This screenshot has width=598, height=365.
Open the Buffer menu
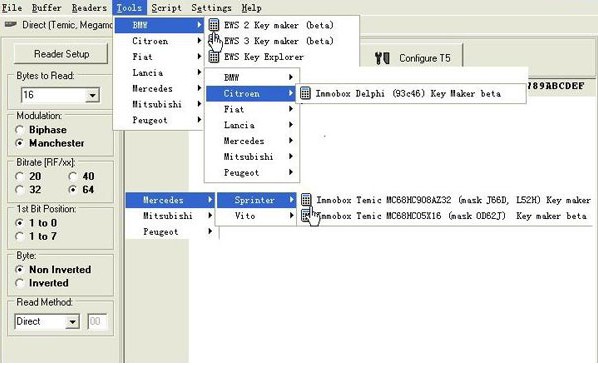(x=47, y=8)
